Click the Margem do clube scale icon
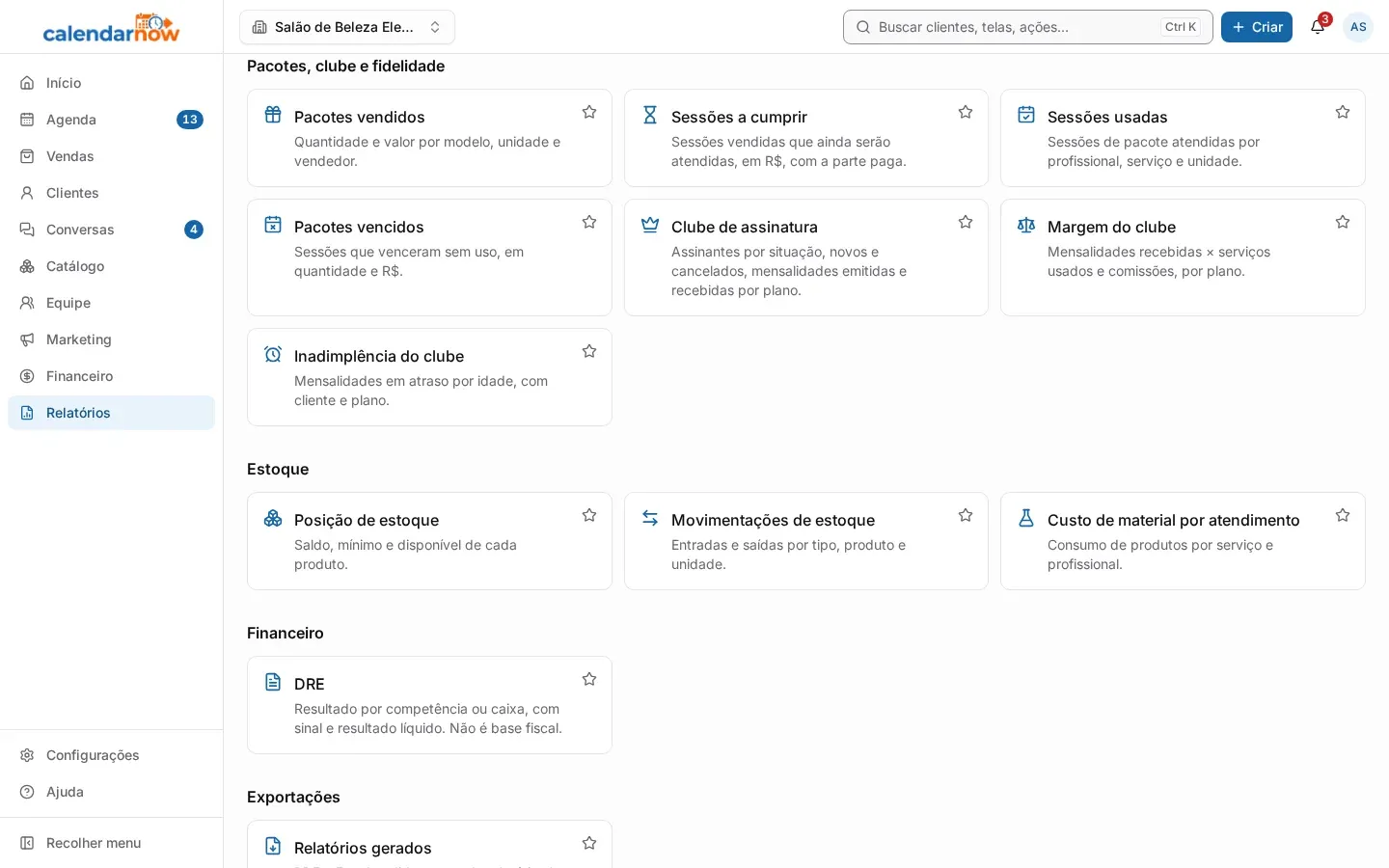 pyautogui.click(x=1026, y=225)
